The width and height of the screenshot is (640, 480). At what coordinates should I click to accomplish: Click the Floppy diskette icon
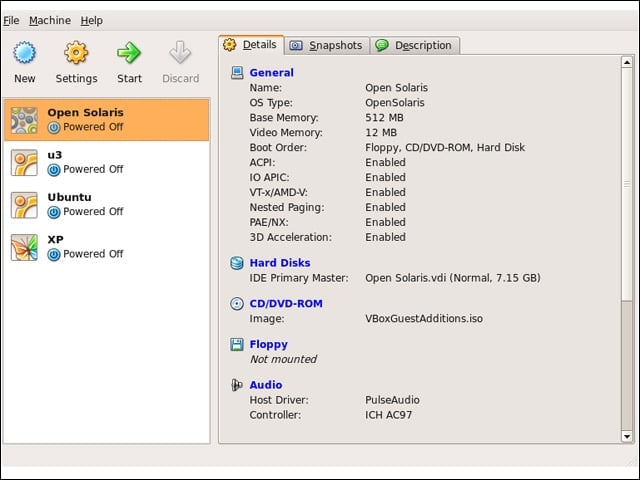tap(237, 344)
